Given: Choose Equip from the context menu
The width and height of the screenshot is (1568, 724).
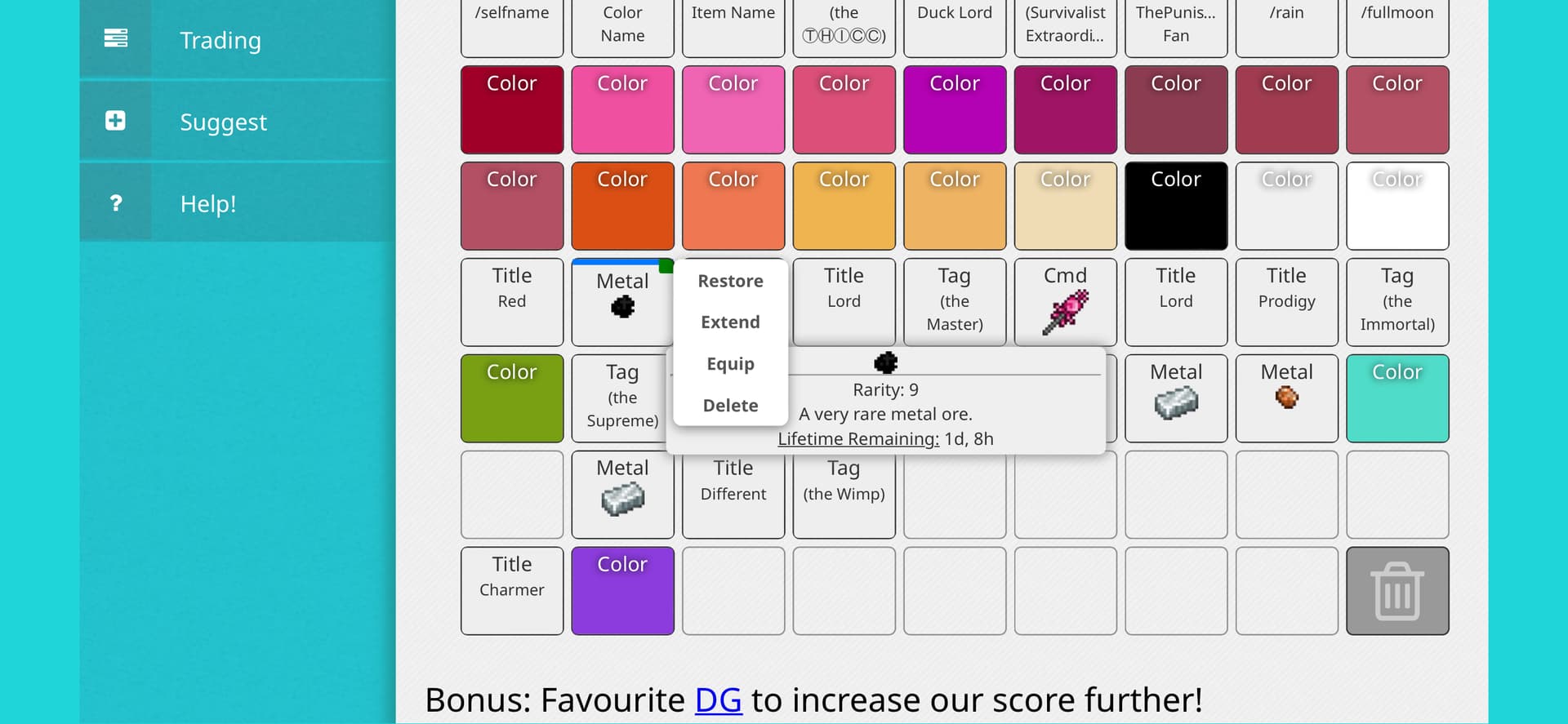Looking at the screenshot, I should pos(730,364).
